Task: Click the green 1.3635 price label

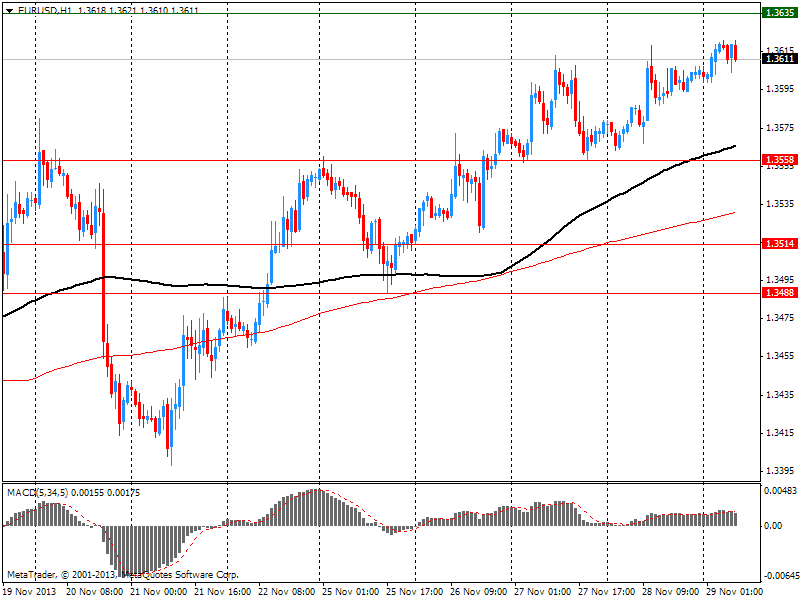Action: tap(779, 14)
